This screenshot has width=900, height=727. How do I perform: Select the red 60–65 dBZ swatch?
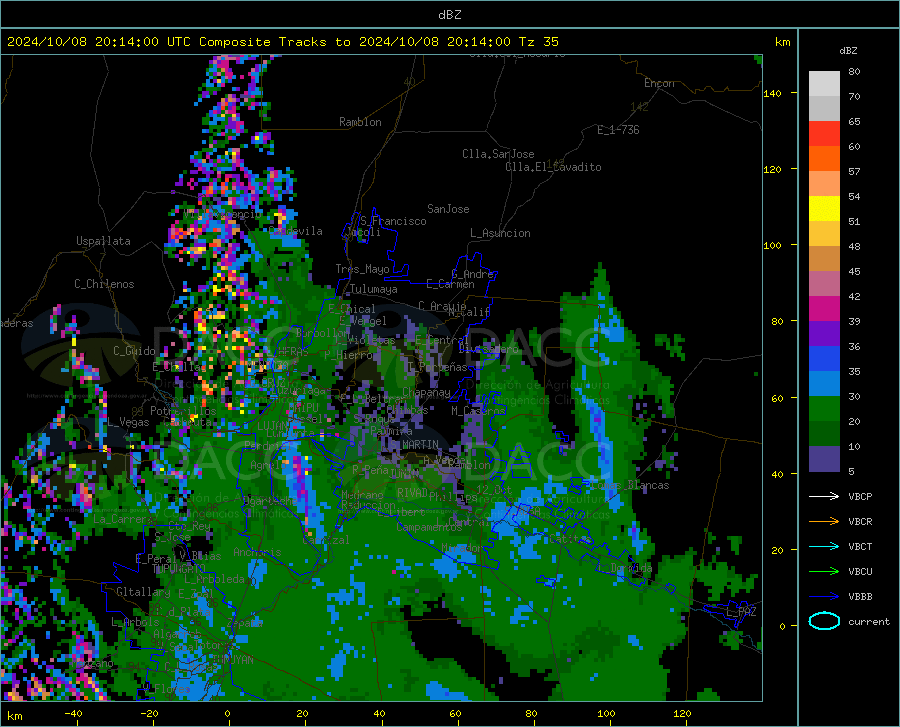click(824, 134)
